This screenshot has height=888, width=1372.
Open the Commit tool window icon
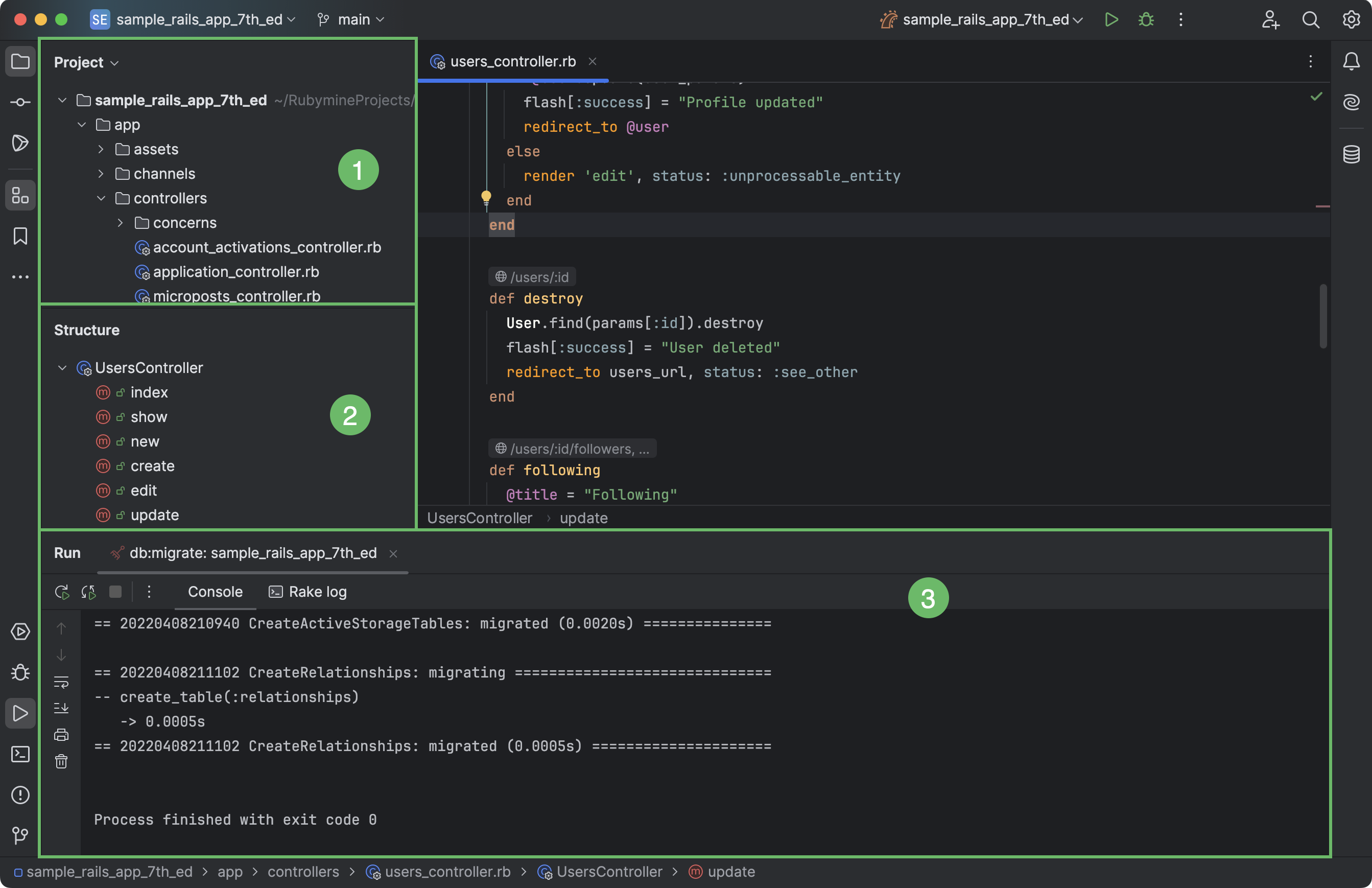[20, 102]
